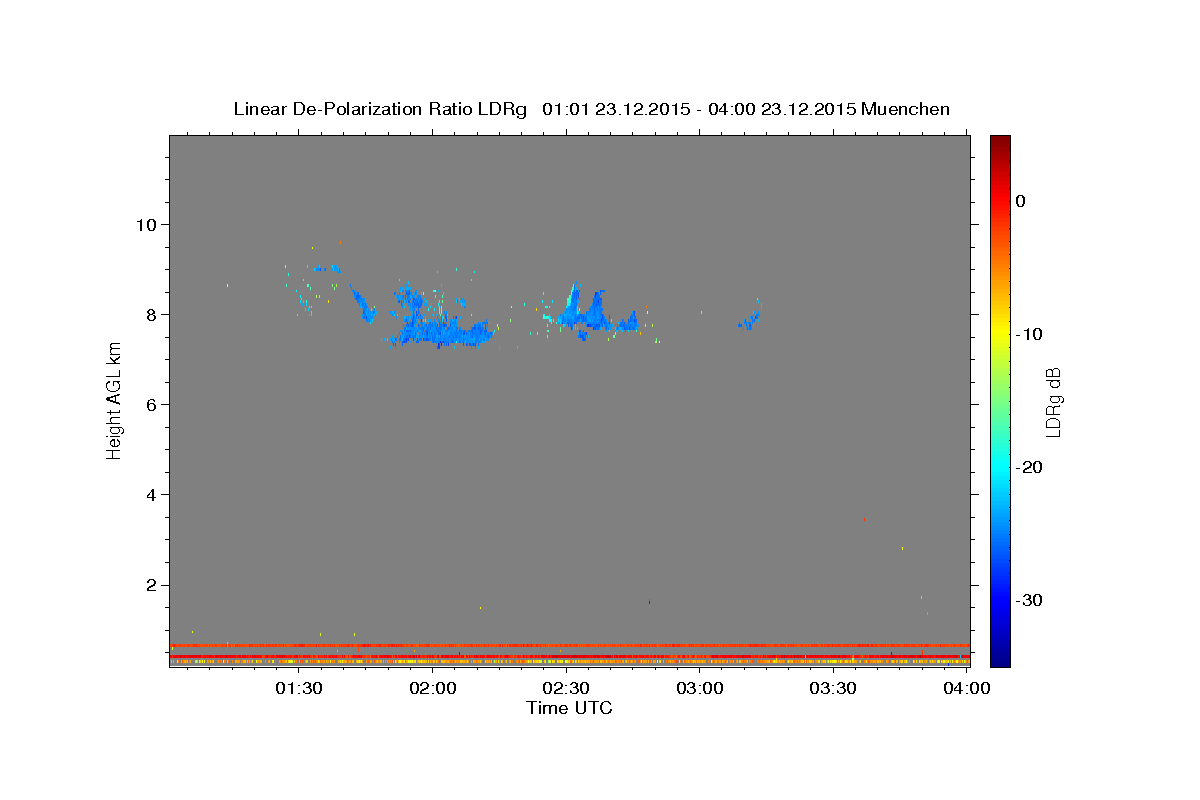Click the 'Time UTC' axis label
Screen dimensions: 1200x800
point(569,708)
